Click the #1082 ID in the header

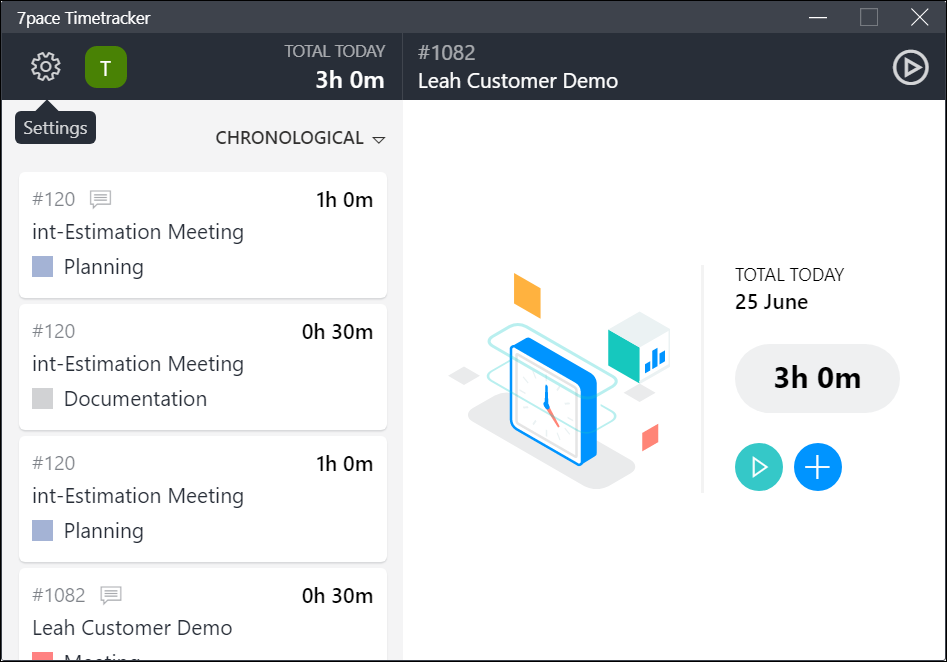pyautogui.click(x=446, y=53)
